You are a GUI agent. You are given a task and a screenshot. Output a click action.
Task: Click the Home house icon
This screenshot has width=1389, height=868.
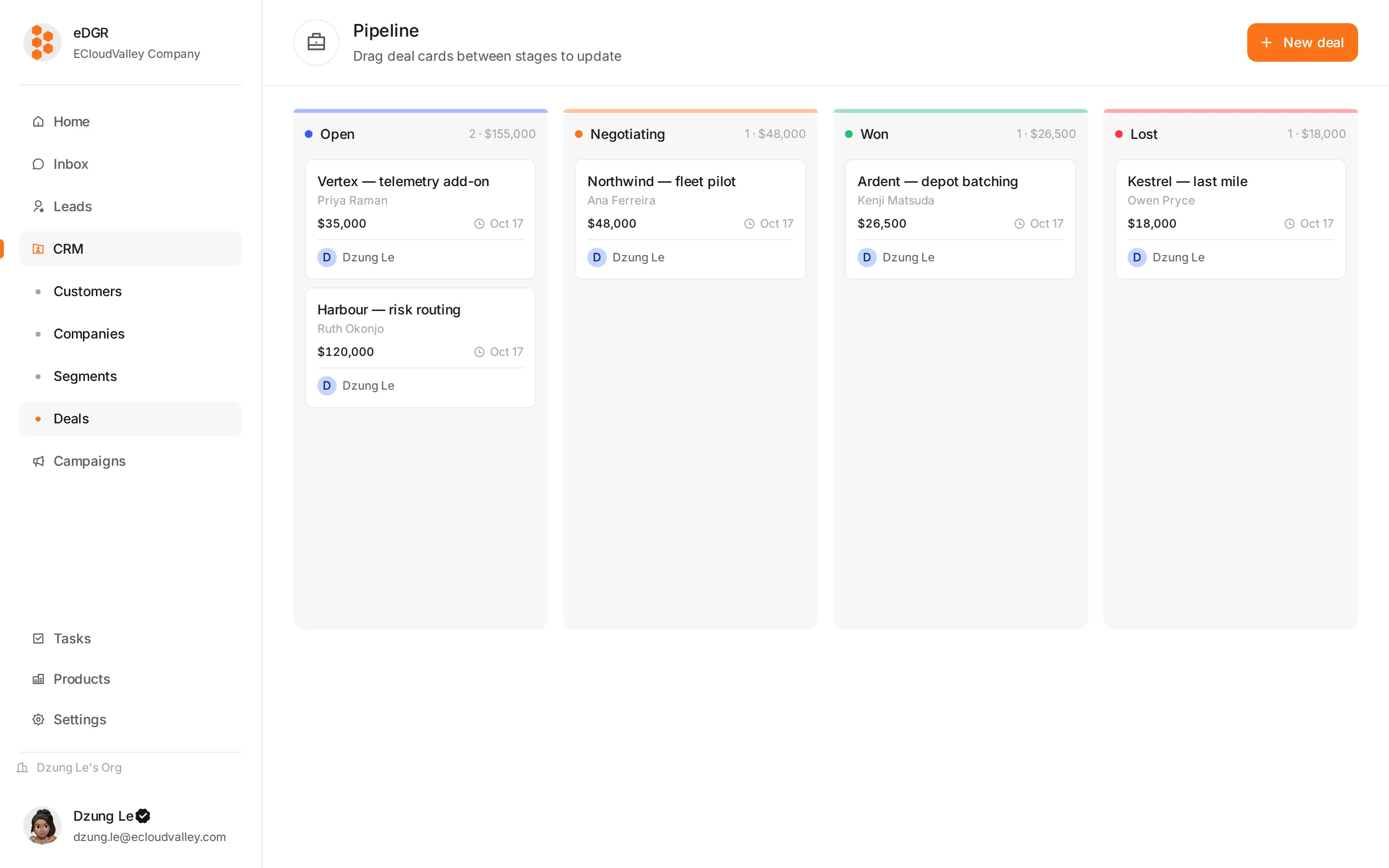(39, 122)
